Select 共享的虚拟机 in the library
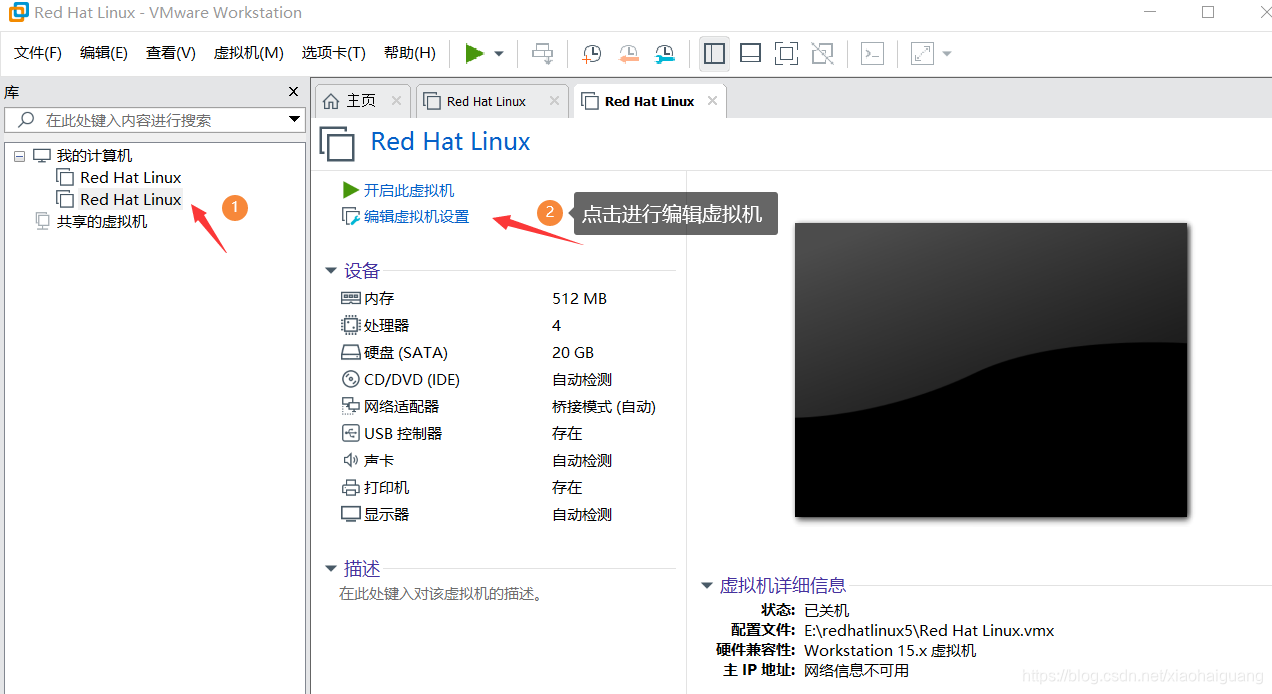Image resolution: width=1272 pixels, height=694 pixels. tap(102, 221)
